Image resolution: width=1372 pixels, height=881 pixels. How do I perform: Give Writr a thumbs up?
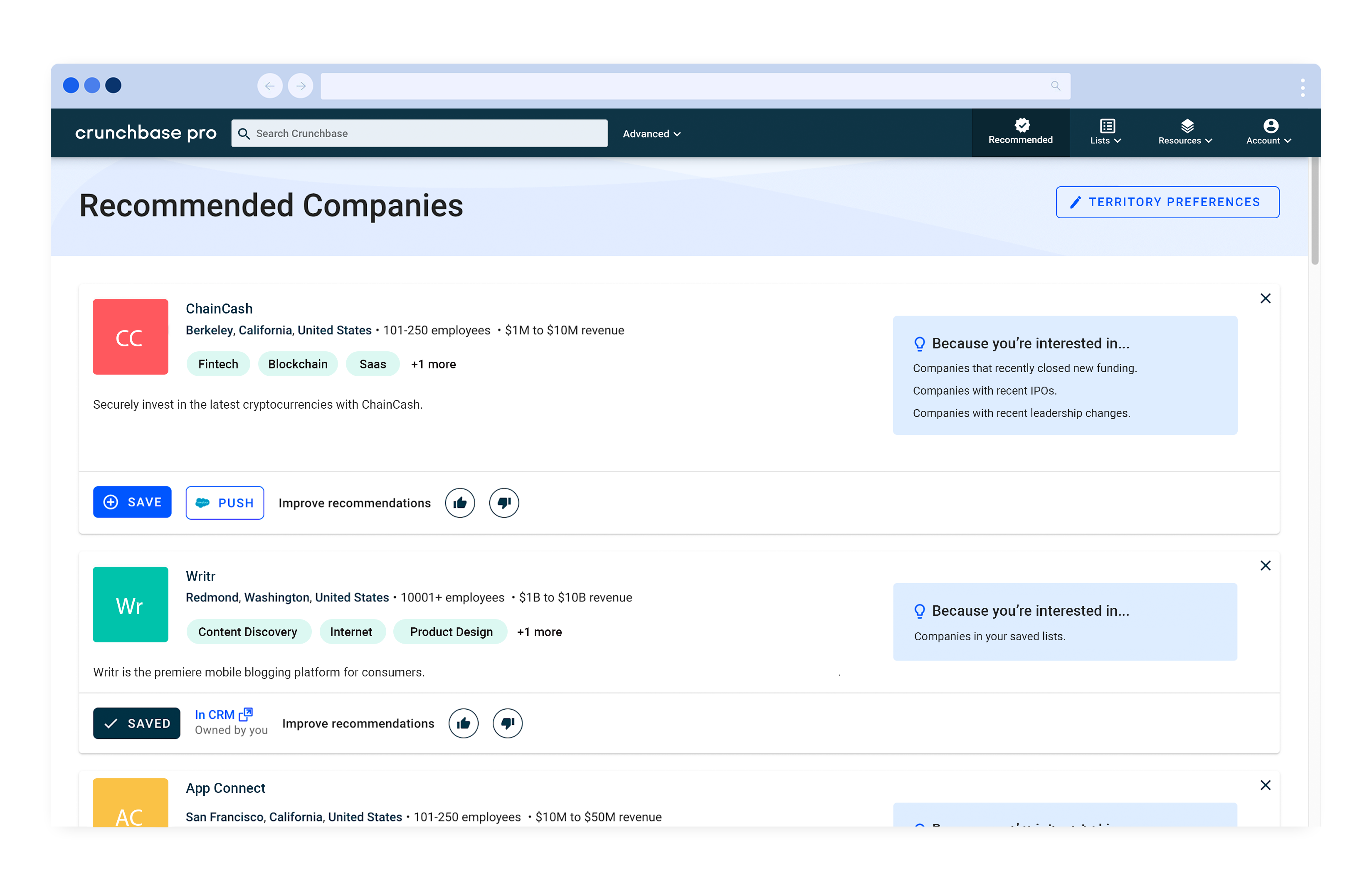463,724
